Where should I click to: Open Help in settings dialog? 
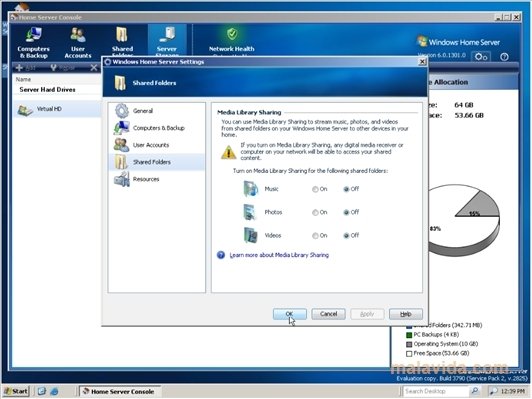tap(406, 314)
